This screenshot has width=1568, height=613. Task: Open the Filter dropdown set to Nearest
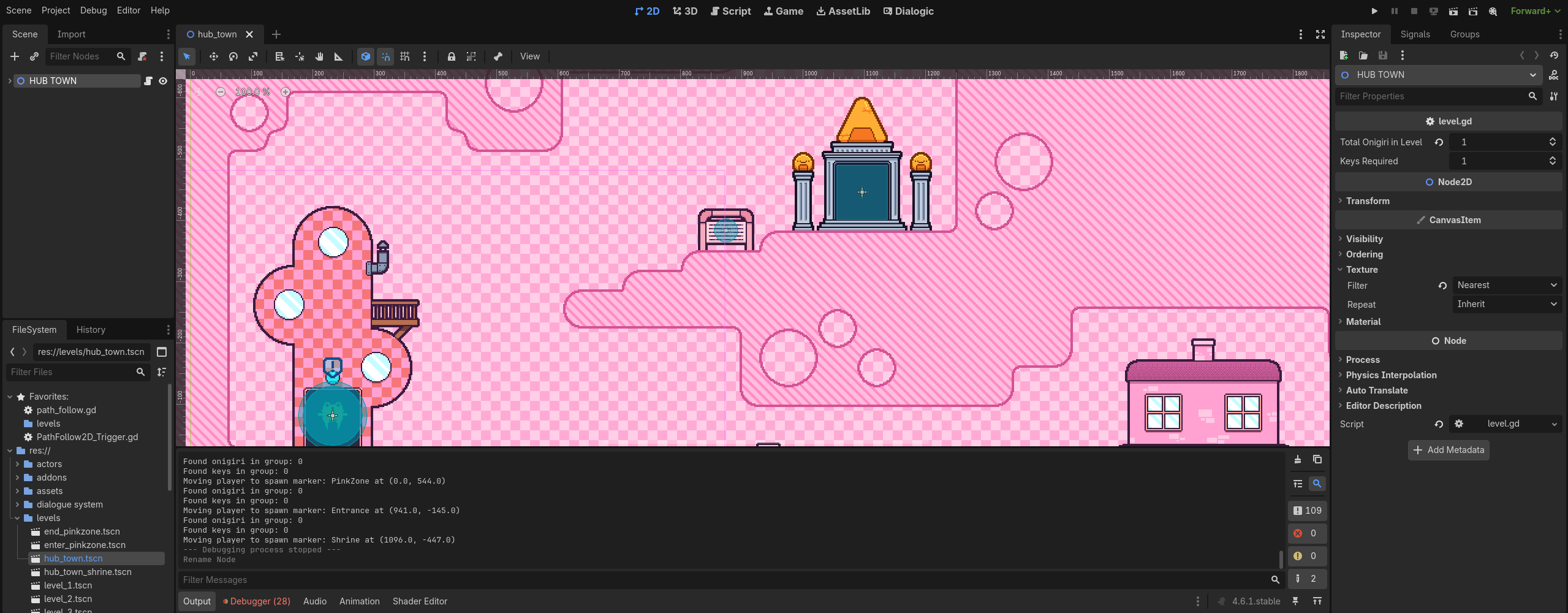1506,285
